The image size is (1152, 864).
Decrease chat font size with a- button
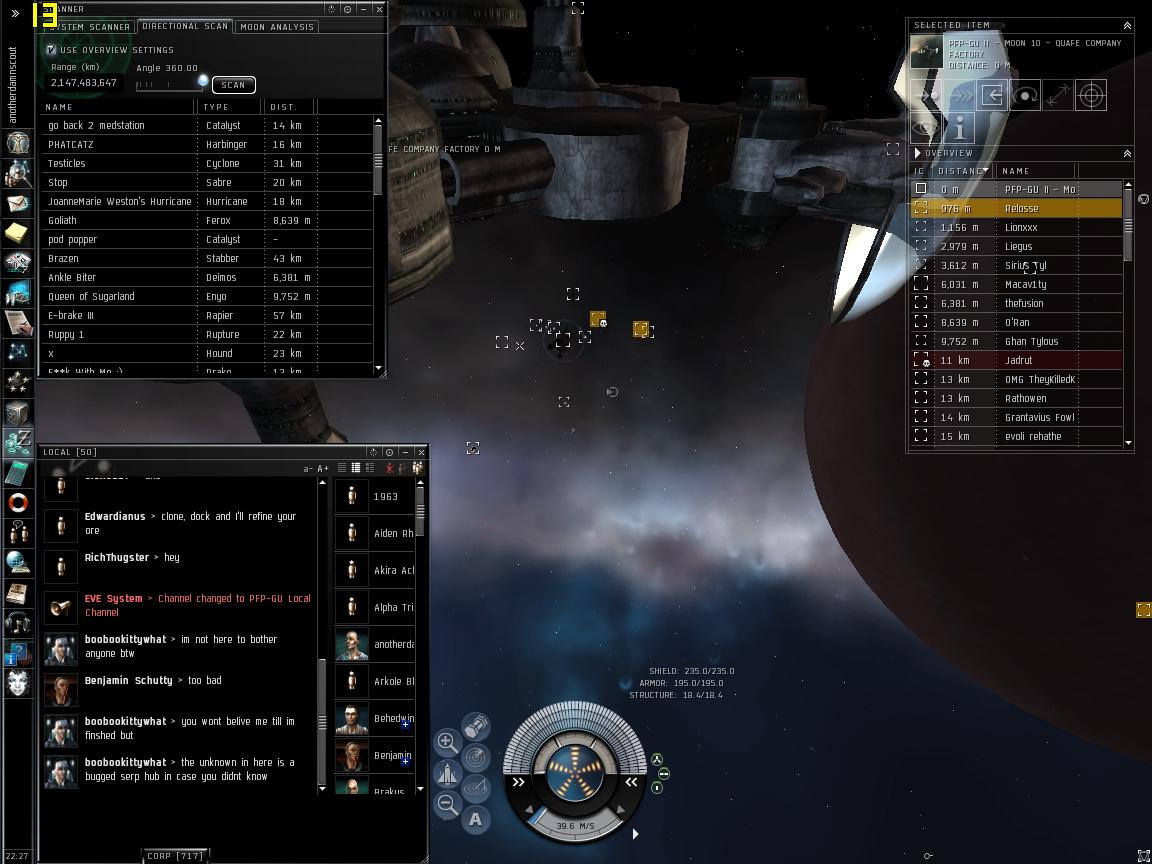pos(308,469)
